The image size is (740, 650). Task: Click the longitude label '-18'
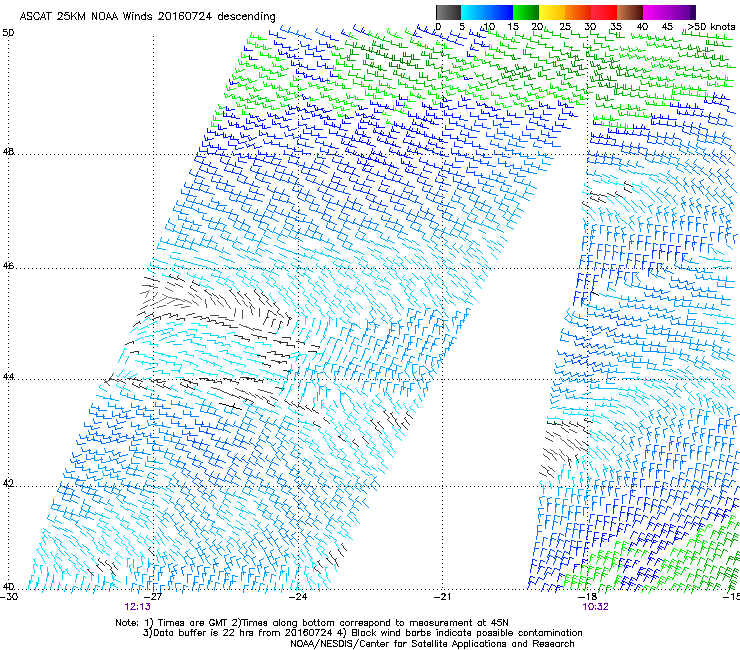tap(588, 597)
